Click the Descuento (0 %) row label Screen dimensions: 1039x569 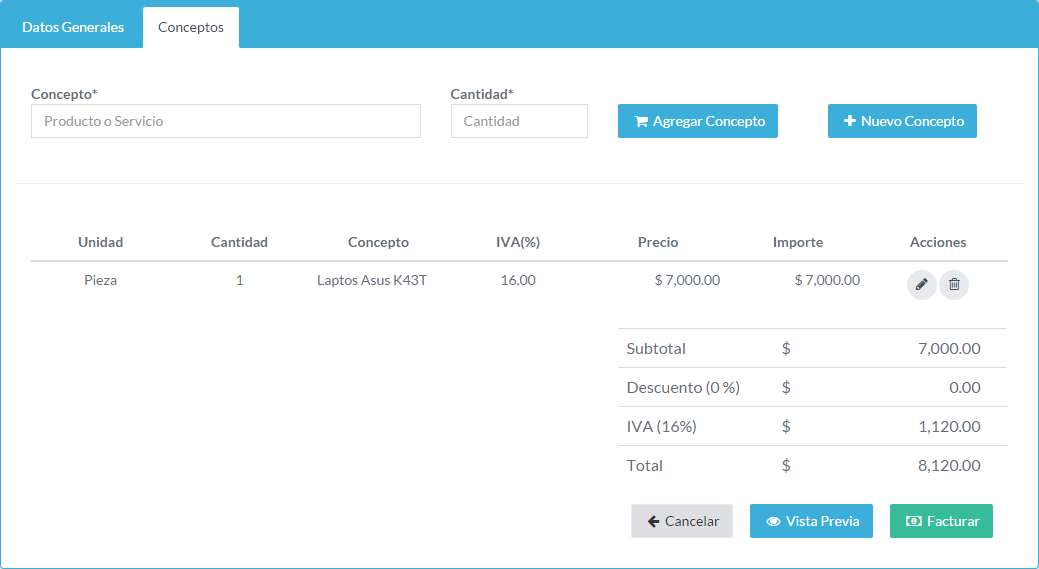tap(683, 387)
